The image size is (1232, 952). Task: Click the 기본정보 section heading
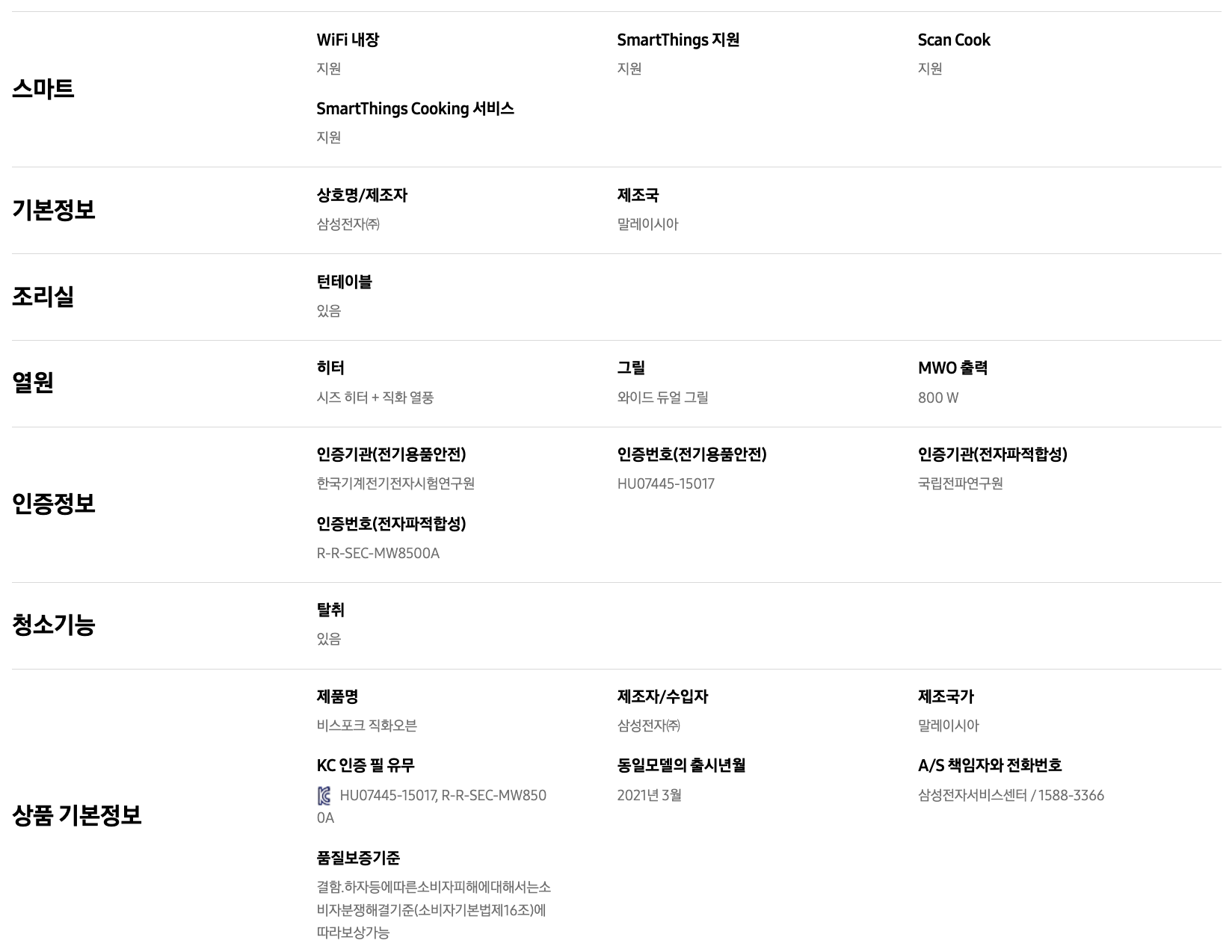53,210
